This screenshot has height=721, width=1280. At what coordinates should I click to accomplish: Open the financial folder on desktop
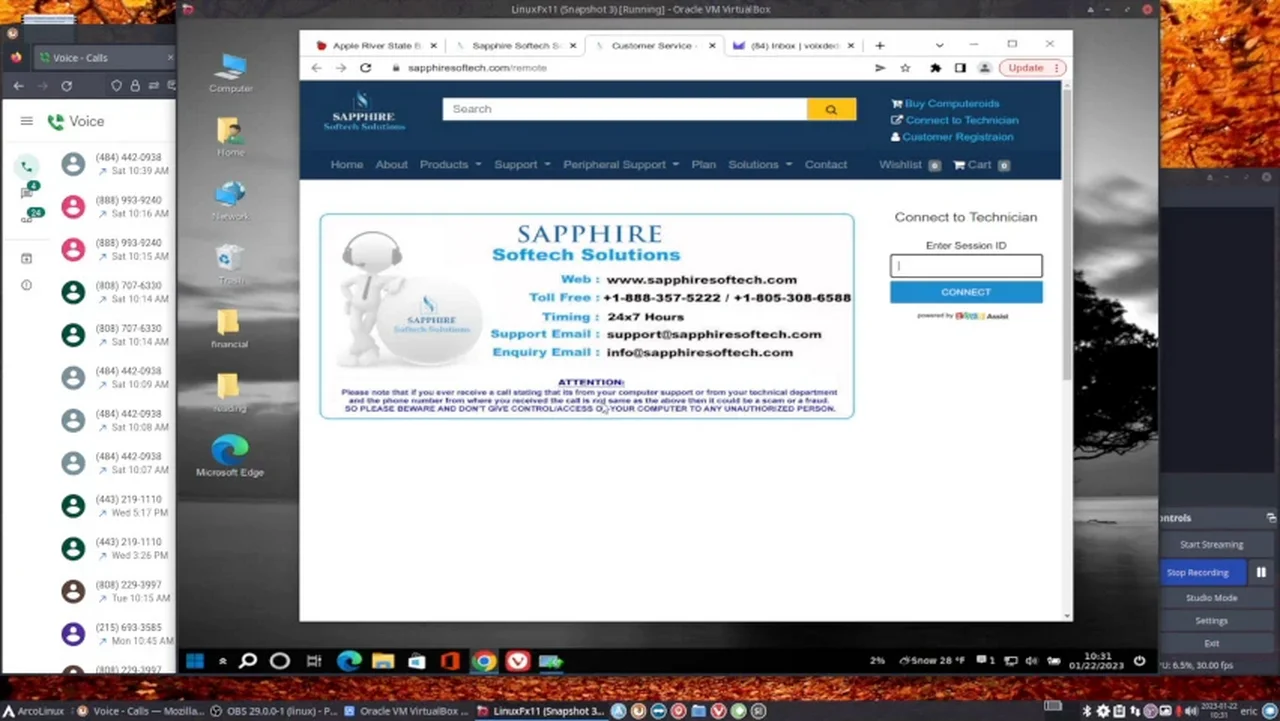(229, 327)
